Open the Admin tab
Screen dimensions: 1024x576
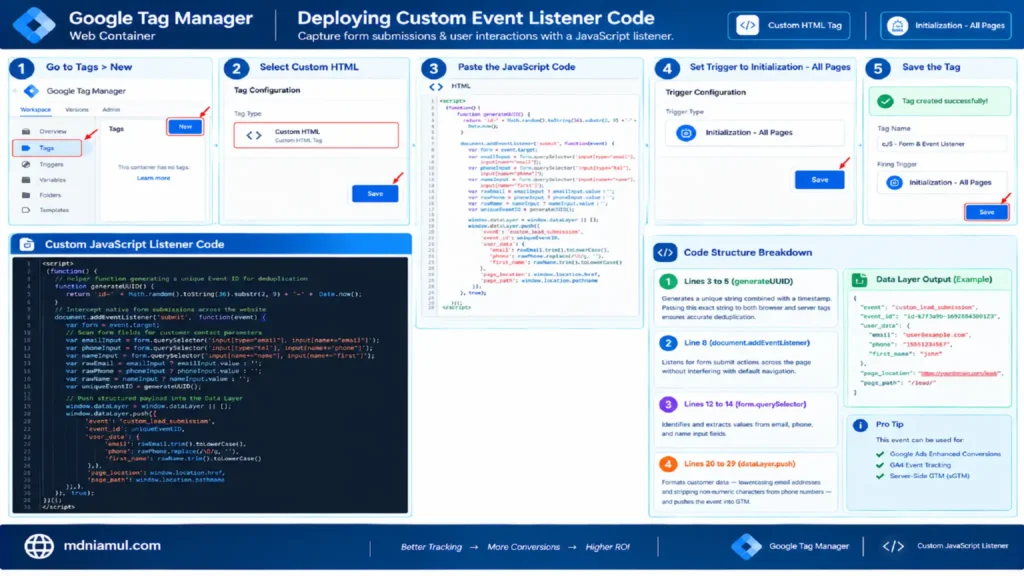pos(111,110)
